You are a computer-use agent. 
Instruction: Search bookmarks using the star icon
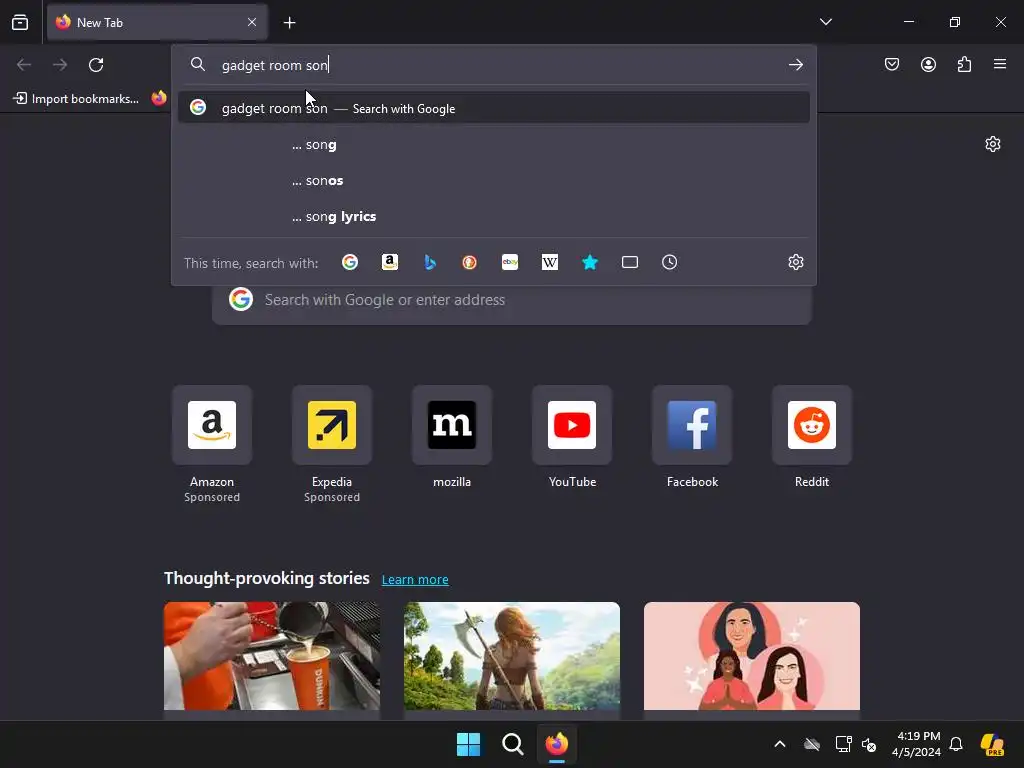click(x=590, y=263)
